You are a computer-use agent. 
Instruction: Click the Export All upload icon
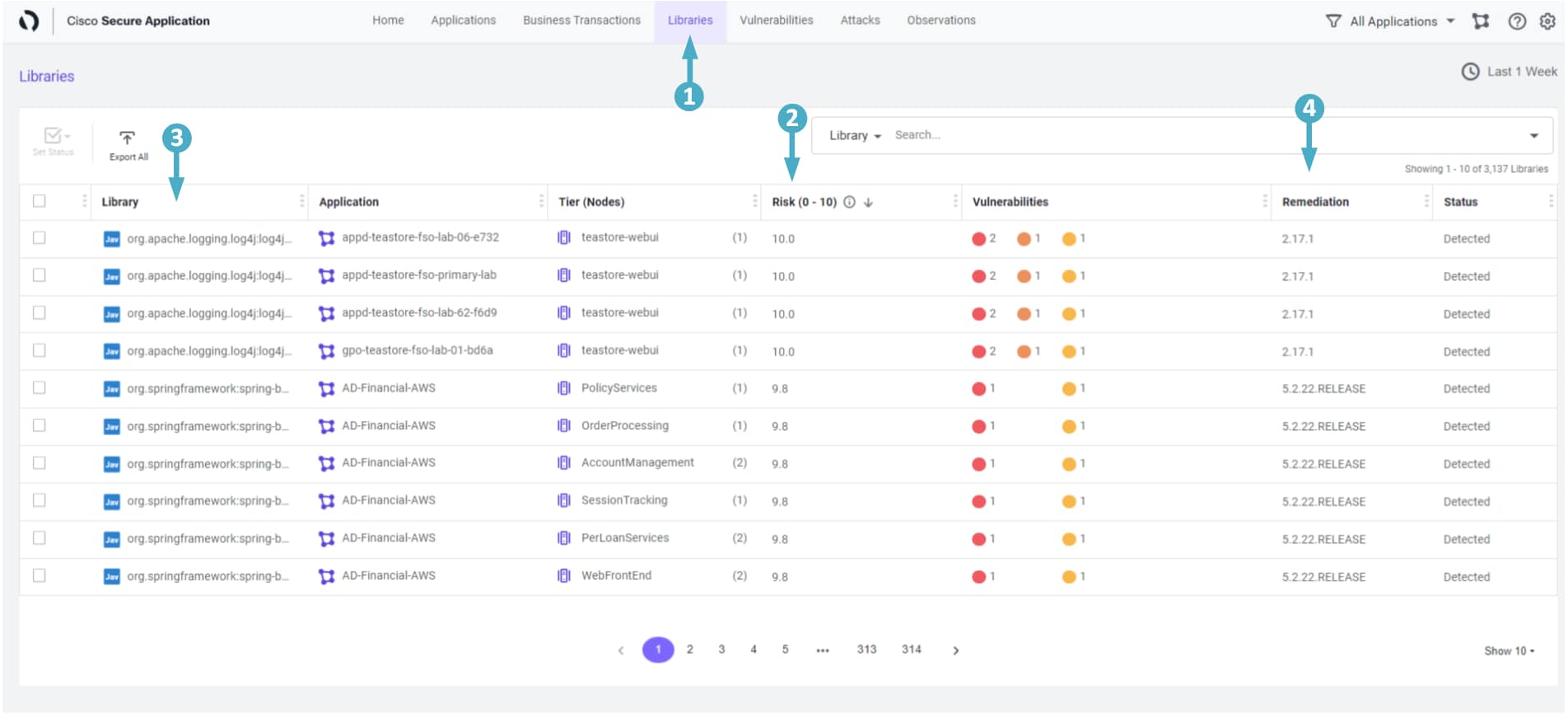pos(127,138)
